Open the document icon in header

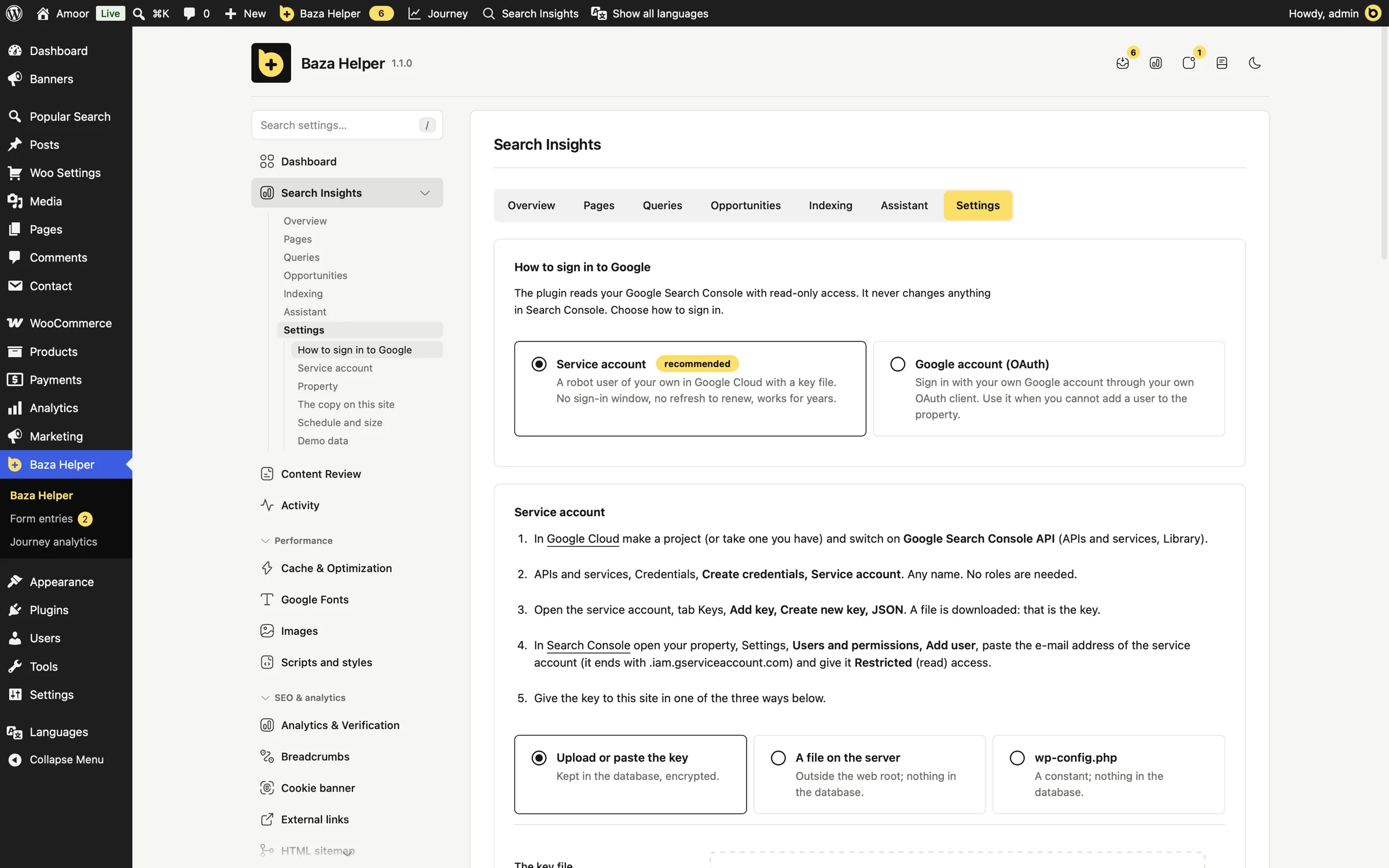(1222, 62)
